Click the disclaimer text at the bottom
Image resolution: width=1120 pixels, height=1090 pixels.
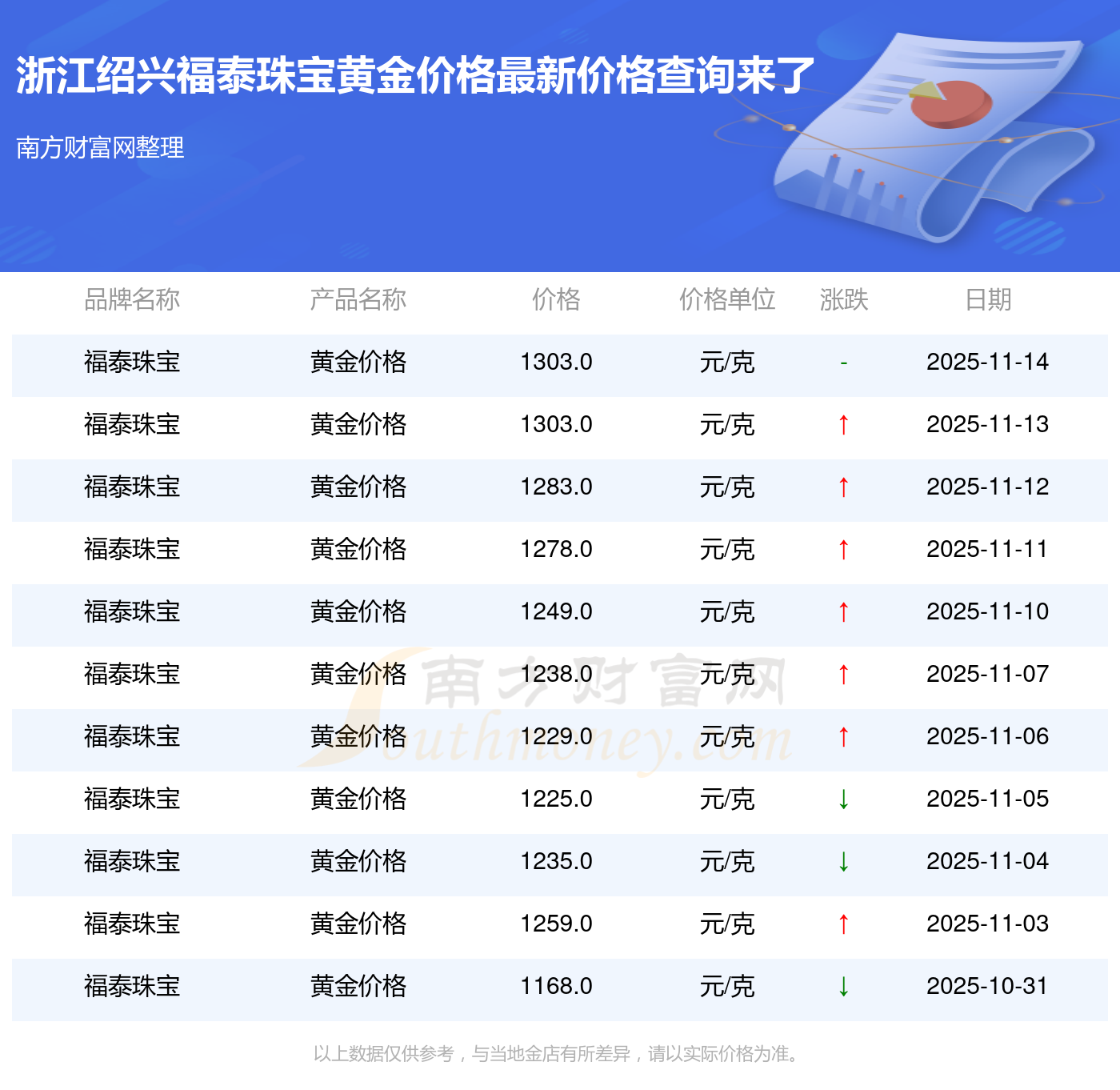[x=558, y=1054]
